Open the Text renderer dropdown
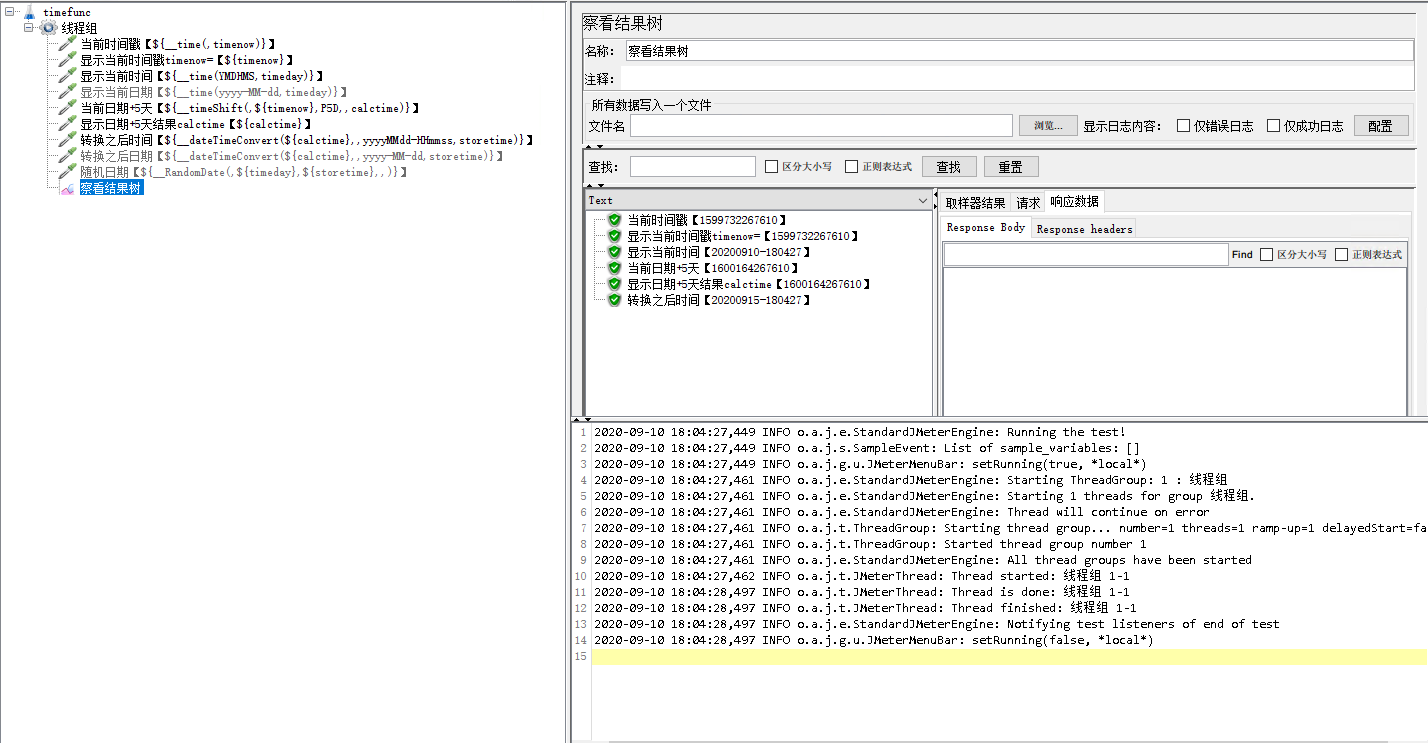 (922, 201)
